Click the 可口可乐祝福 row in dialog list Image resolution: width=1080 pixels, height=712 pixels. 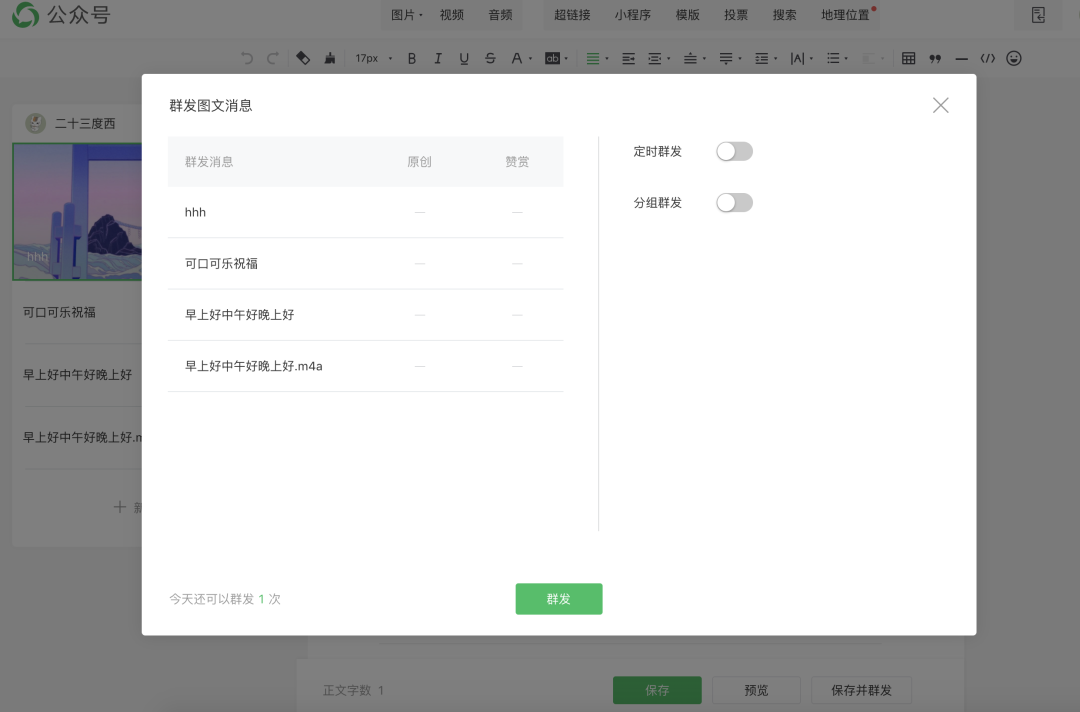pos(365,264)
